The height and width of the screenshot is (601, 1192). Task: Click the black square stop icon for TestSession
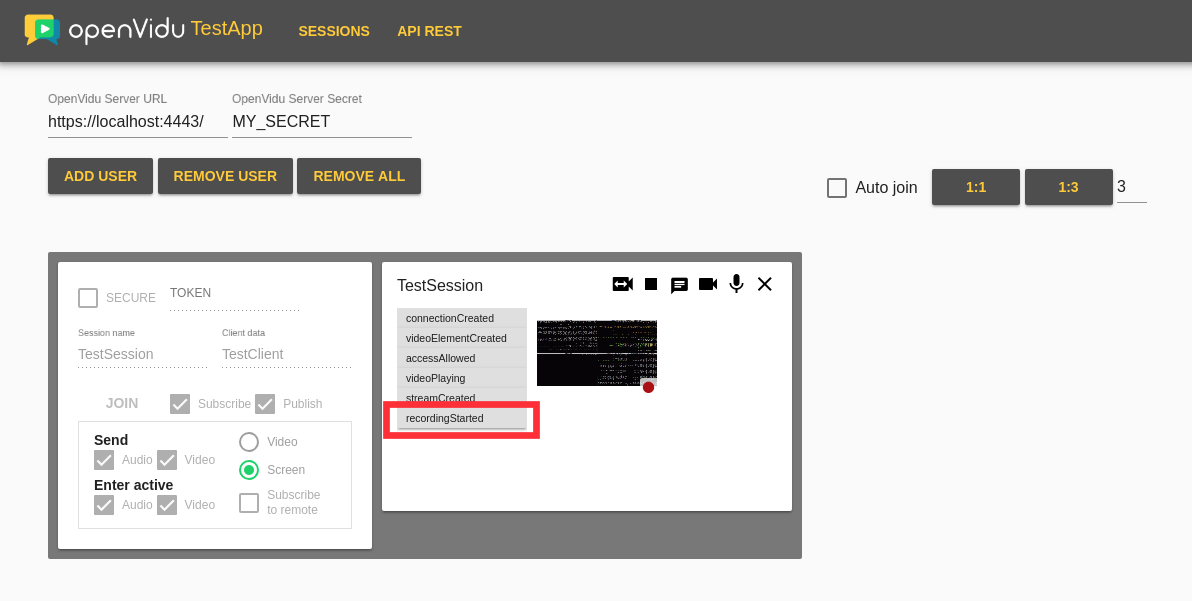point(651,284)
